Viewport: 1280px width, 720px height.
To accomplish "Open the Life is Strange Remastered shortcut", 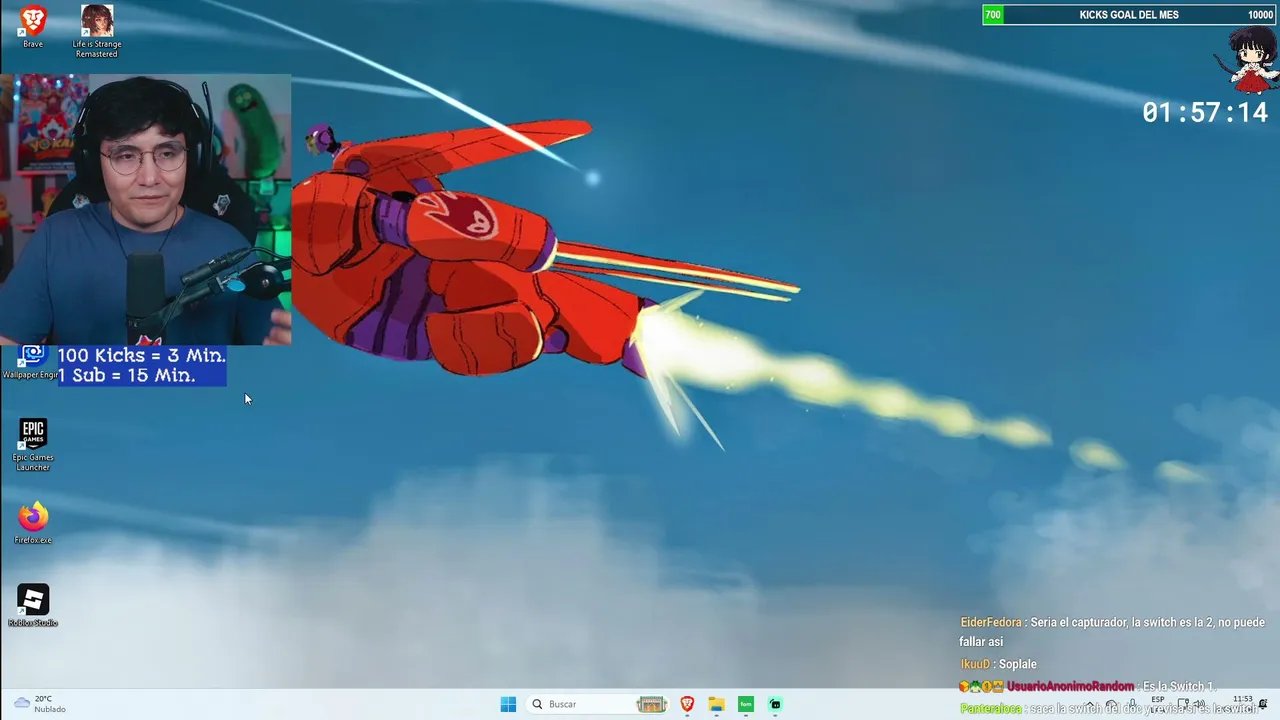I will [x=96, y=31].
